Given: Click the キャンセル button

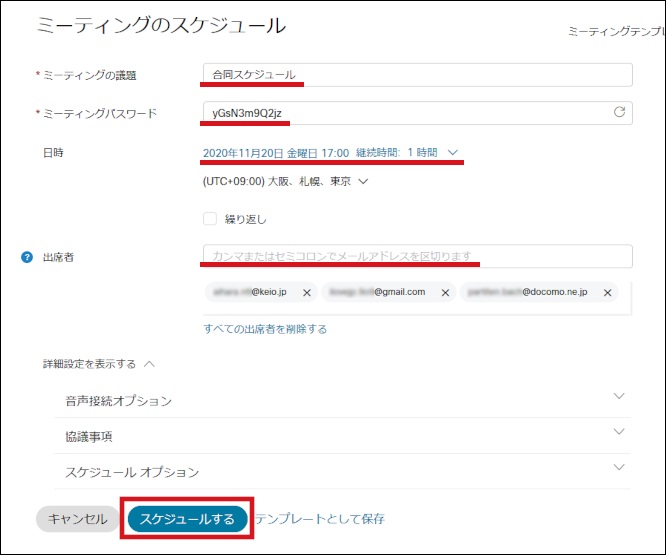Looking at the screenshot, I should click(x=77, y=519).
